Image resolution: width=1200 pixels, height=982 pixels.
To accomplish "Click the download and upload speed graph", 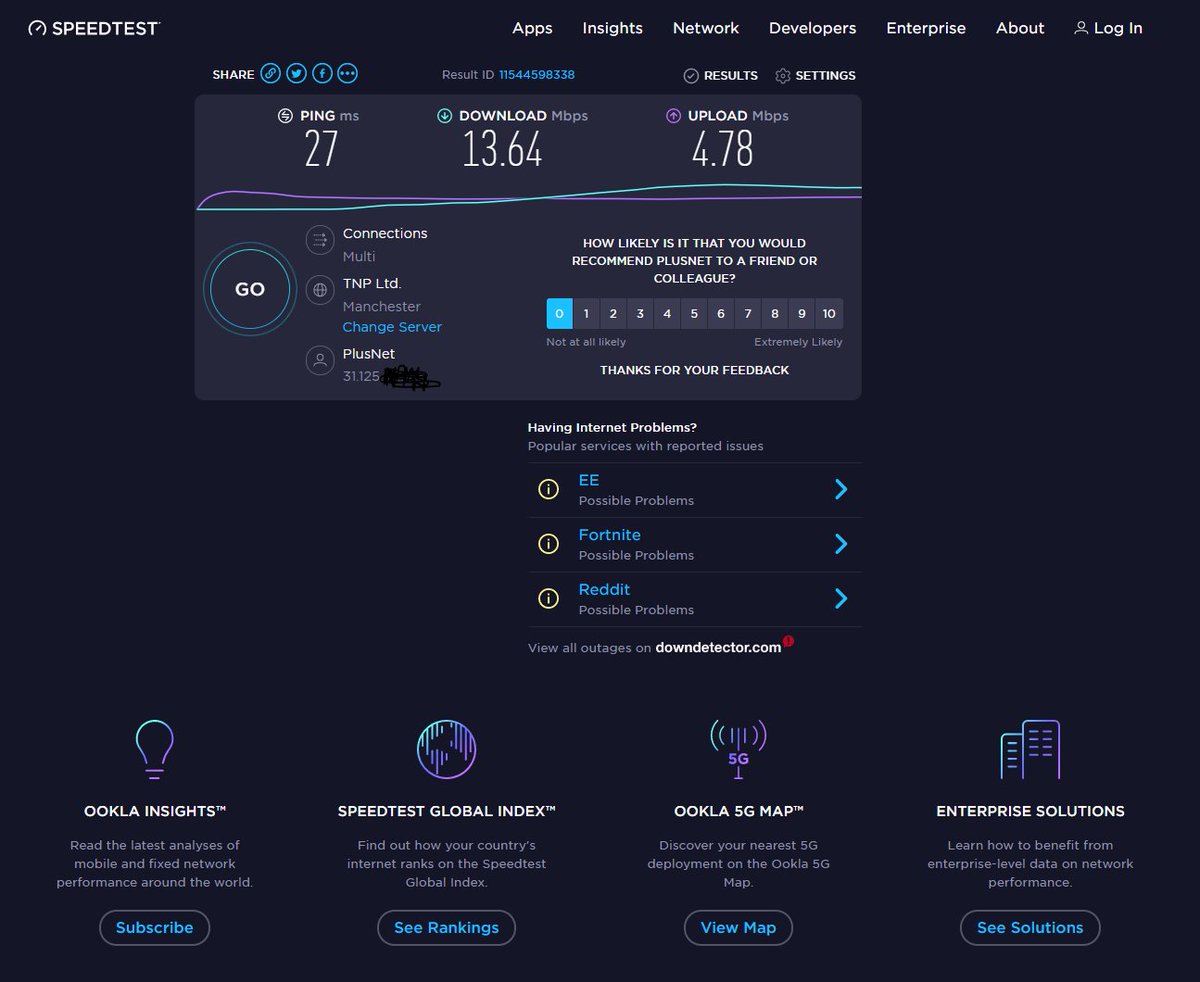I will coord(528,197).
